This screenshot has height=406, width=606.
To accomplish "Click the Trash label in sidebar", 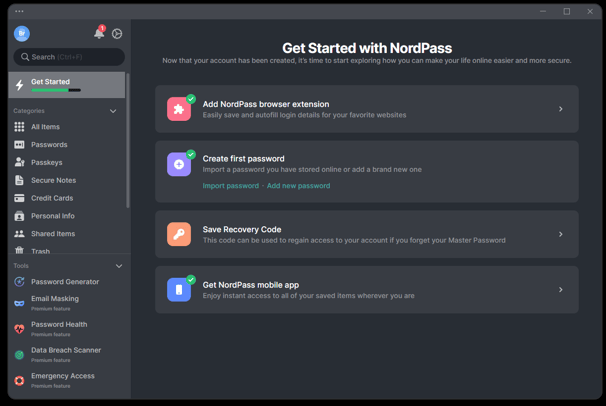I will [x=41, y=251].
